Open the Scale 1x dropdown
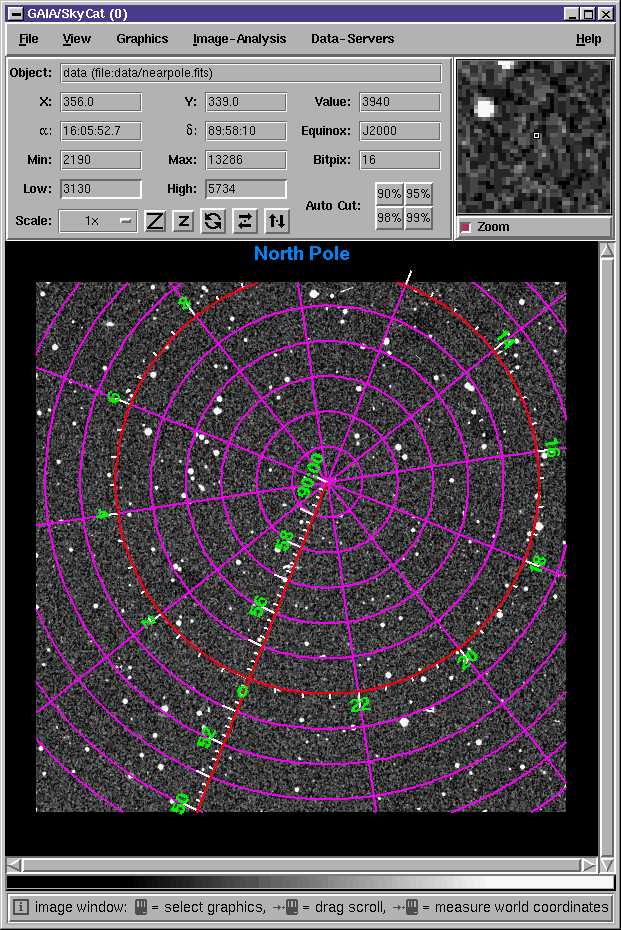Viewport: 621px width, 930px height. point(98,221)
